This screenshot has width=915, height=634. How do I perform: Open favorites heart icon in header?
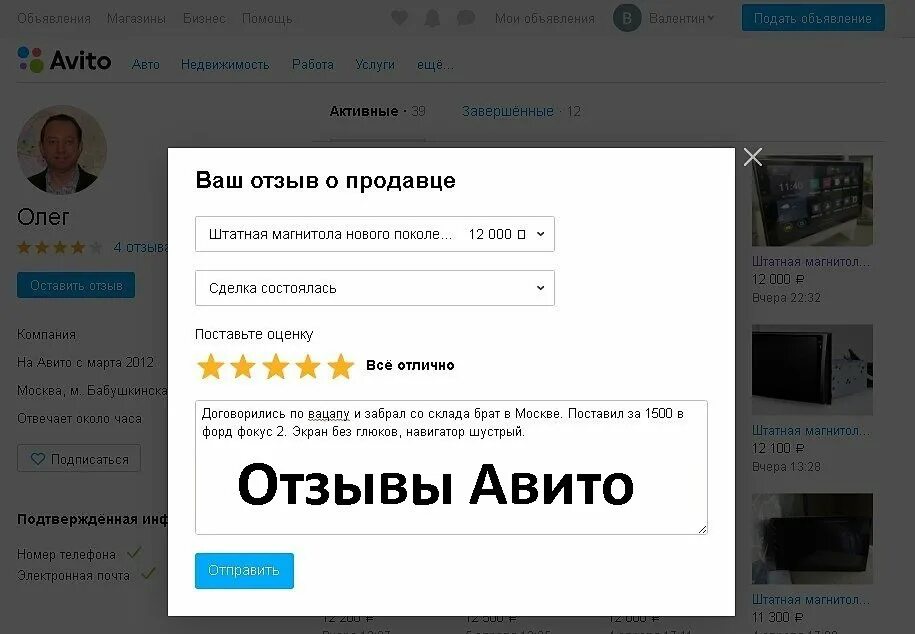click(399, 18)
